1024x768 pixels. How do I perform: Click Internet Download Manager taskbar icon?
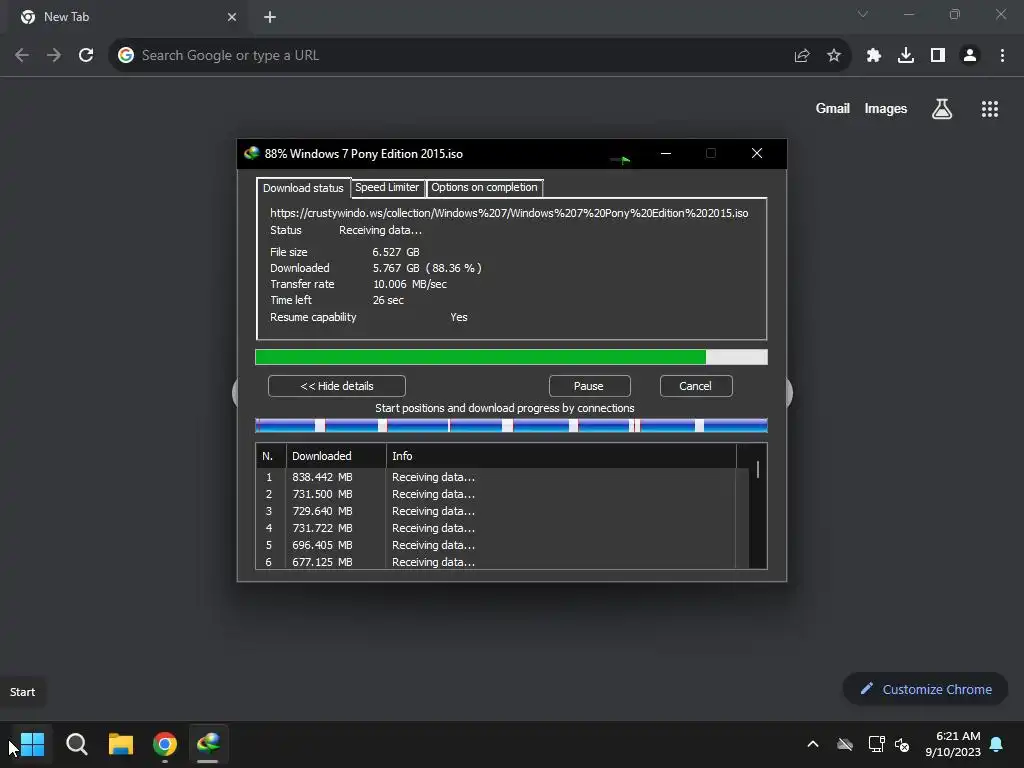(x=208, y=744)
